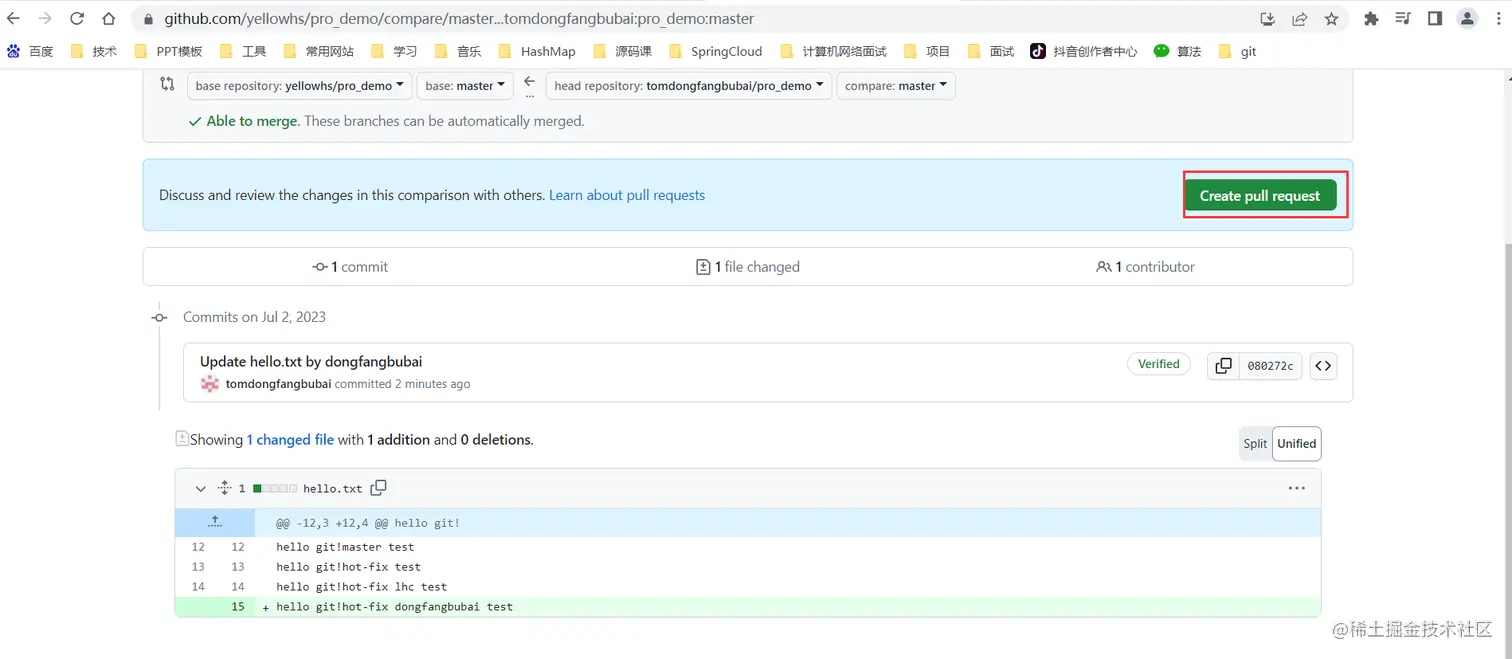This screenshot has height=659, width=1512.
Task: Open the 项目 bookmark folder
Action: coord(926,51)
